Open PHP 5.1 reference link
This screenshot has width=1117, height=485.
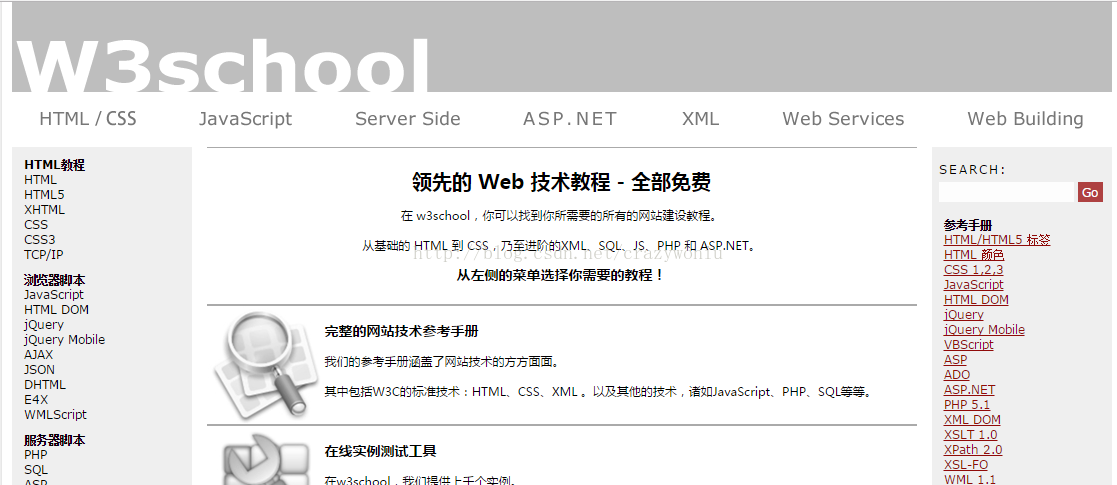point(967,405)
